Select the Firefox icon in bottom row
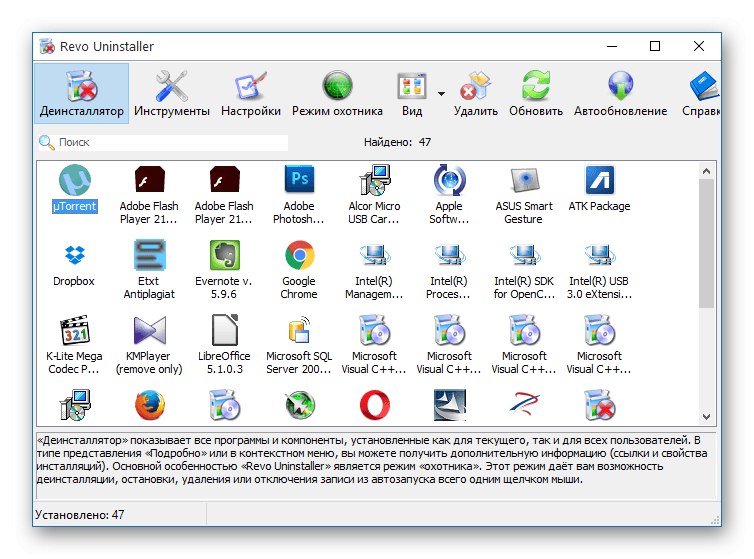The width and height of the screenshot is (754, 559). [150, 405]
